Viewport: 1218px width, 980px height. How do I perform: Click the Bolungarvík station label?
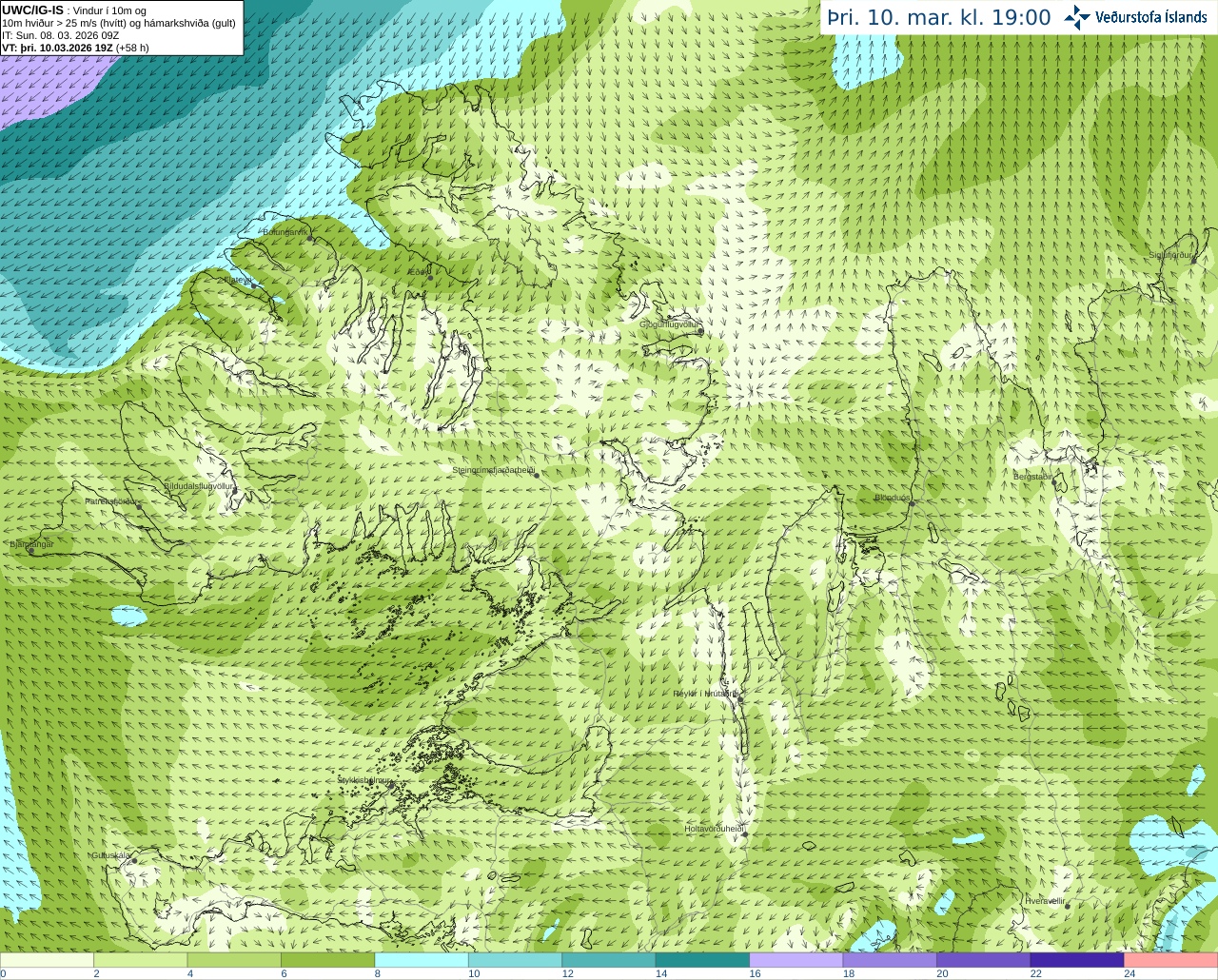[285, 231]
